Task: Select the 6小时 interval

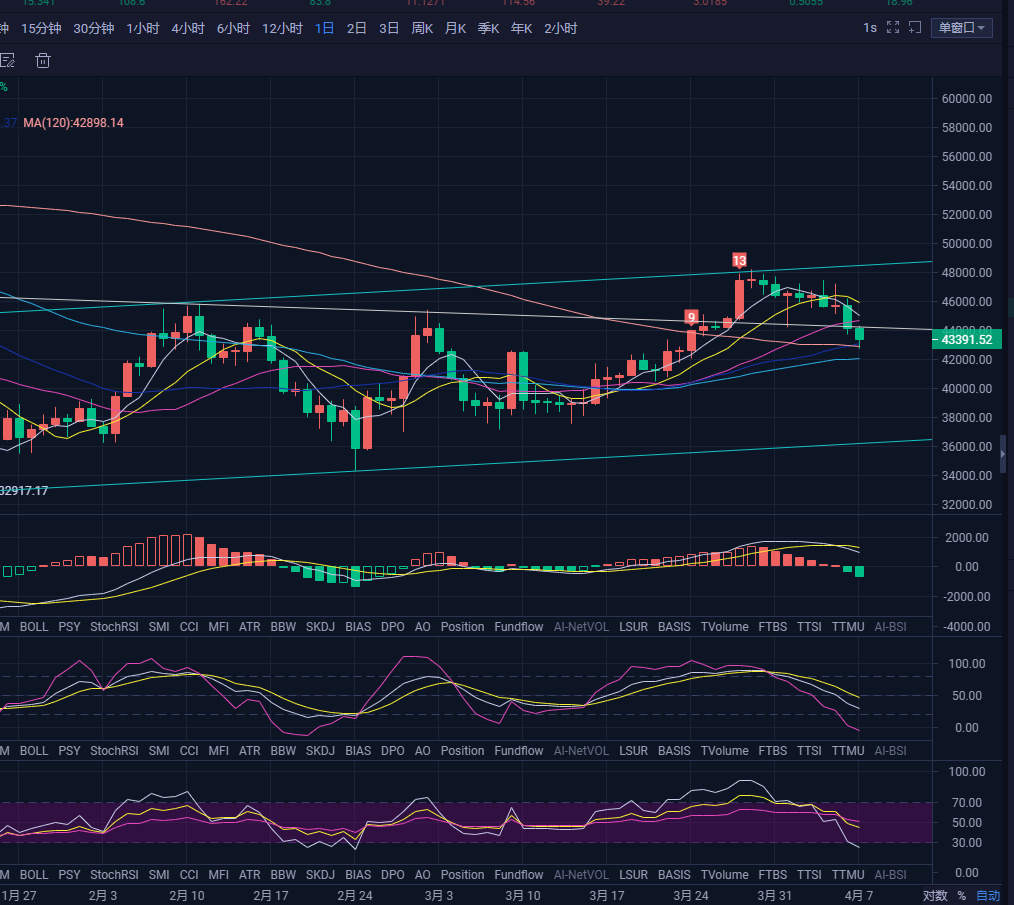Action: click(233, 28)
